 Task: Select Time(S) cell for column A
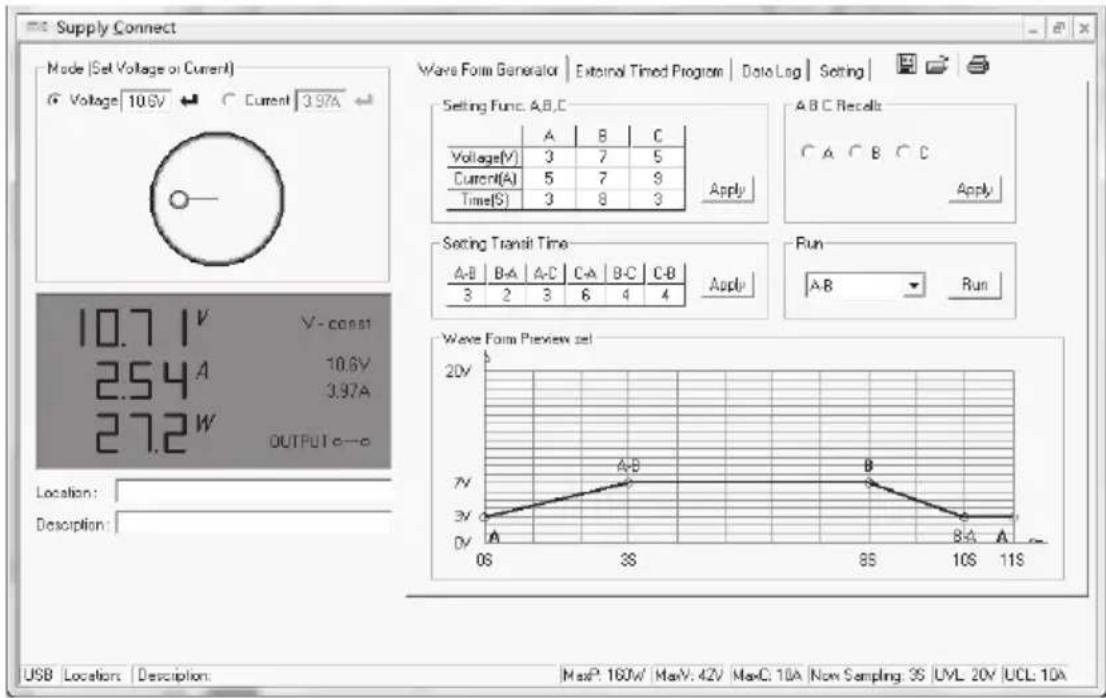click(x=549, y=200)
